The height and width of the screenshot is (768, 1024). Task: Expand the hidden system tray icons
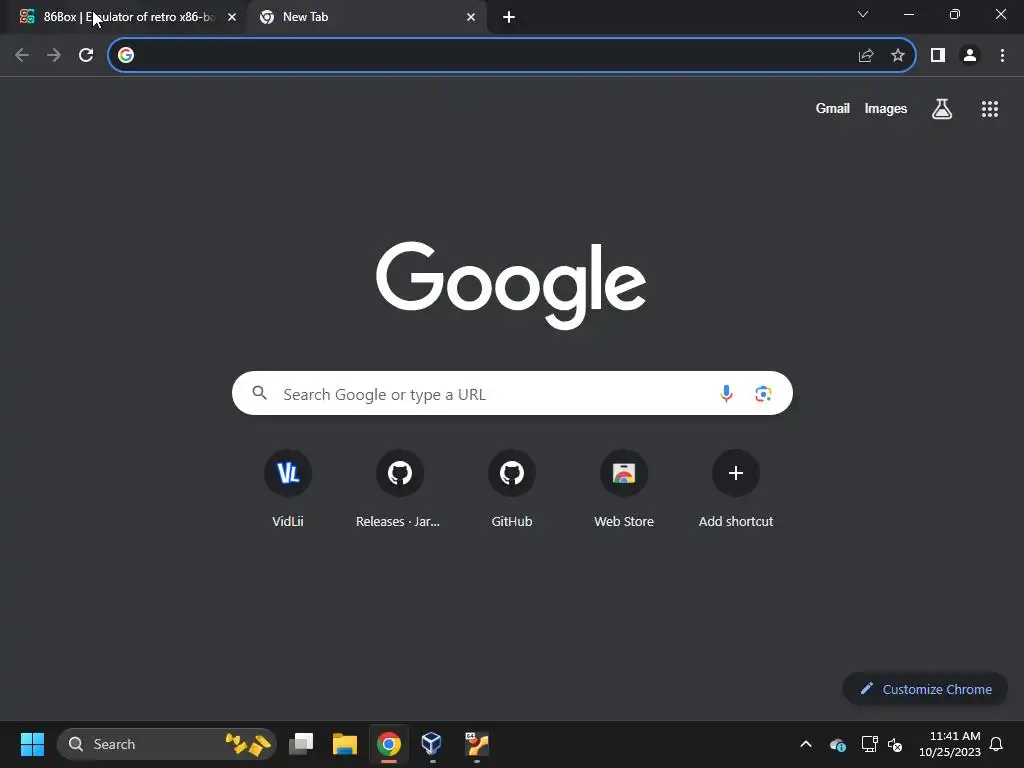[806, 744]
